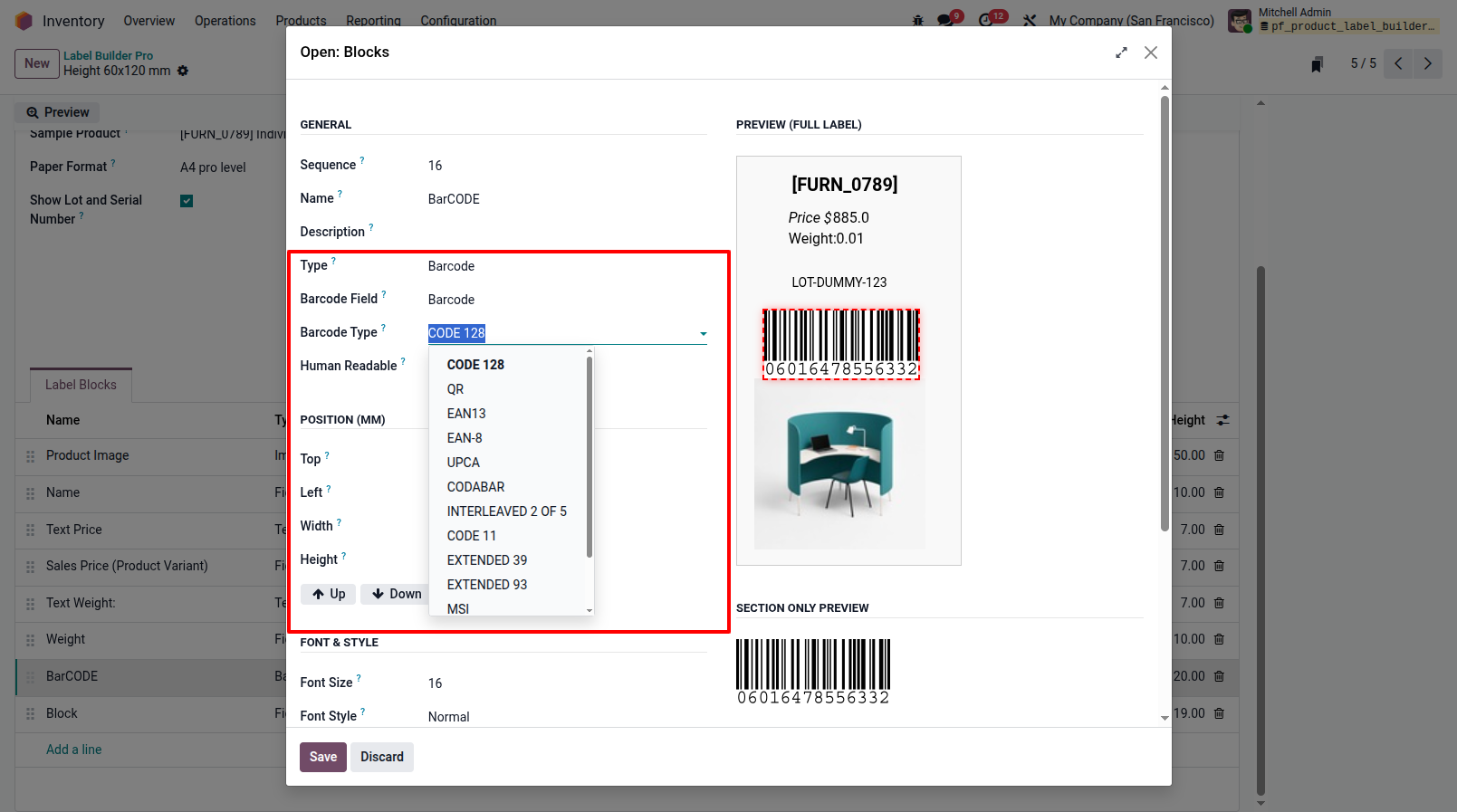This screenshot has width=1457, height=812.
Task: Delete the Name block row
Action: pos(1219,492)
